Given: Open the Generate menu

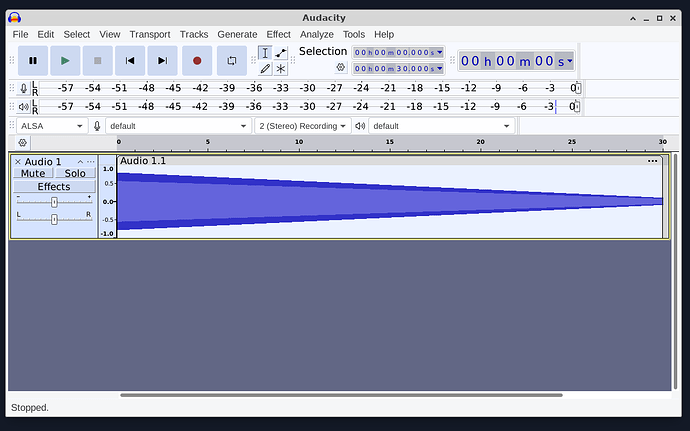Looking at the screenshot, I should click(x=237, y=34).
